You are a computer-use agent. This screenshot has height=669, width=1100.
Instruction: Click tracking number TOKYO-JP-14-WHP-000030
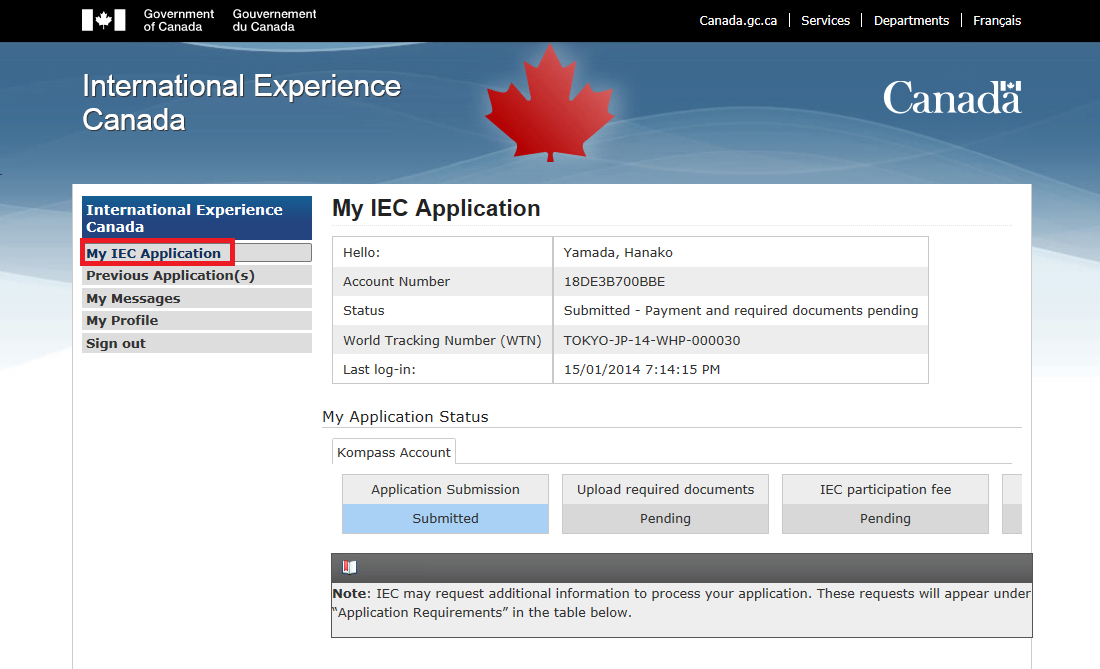pos(652,341)
